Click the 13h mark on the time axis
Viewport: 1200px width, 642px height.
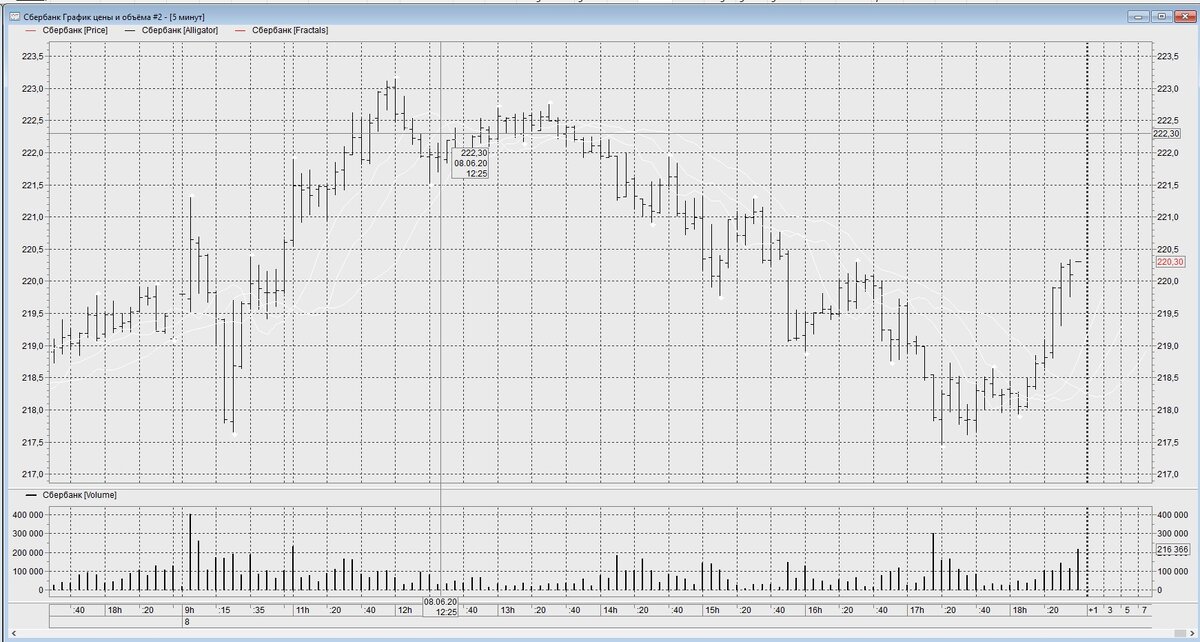click(507, 610)
